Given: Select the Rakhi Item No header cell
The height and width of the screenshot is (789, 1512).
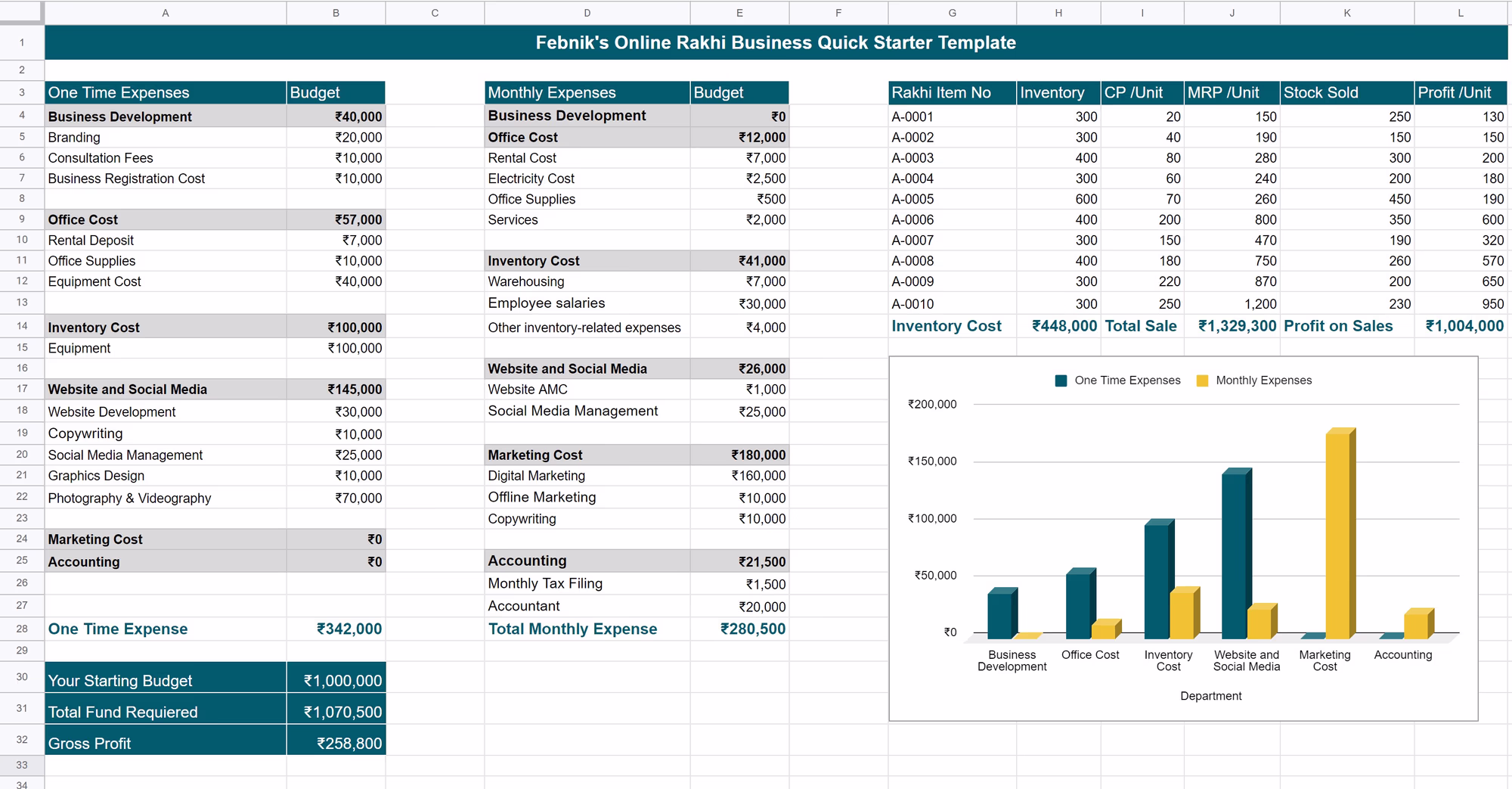Looking at the screenshot, I should coord(952,93).
